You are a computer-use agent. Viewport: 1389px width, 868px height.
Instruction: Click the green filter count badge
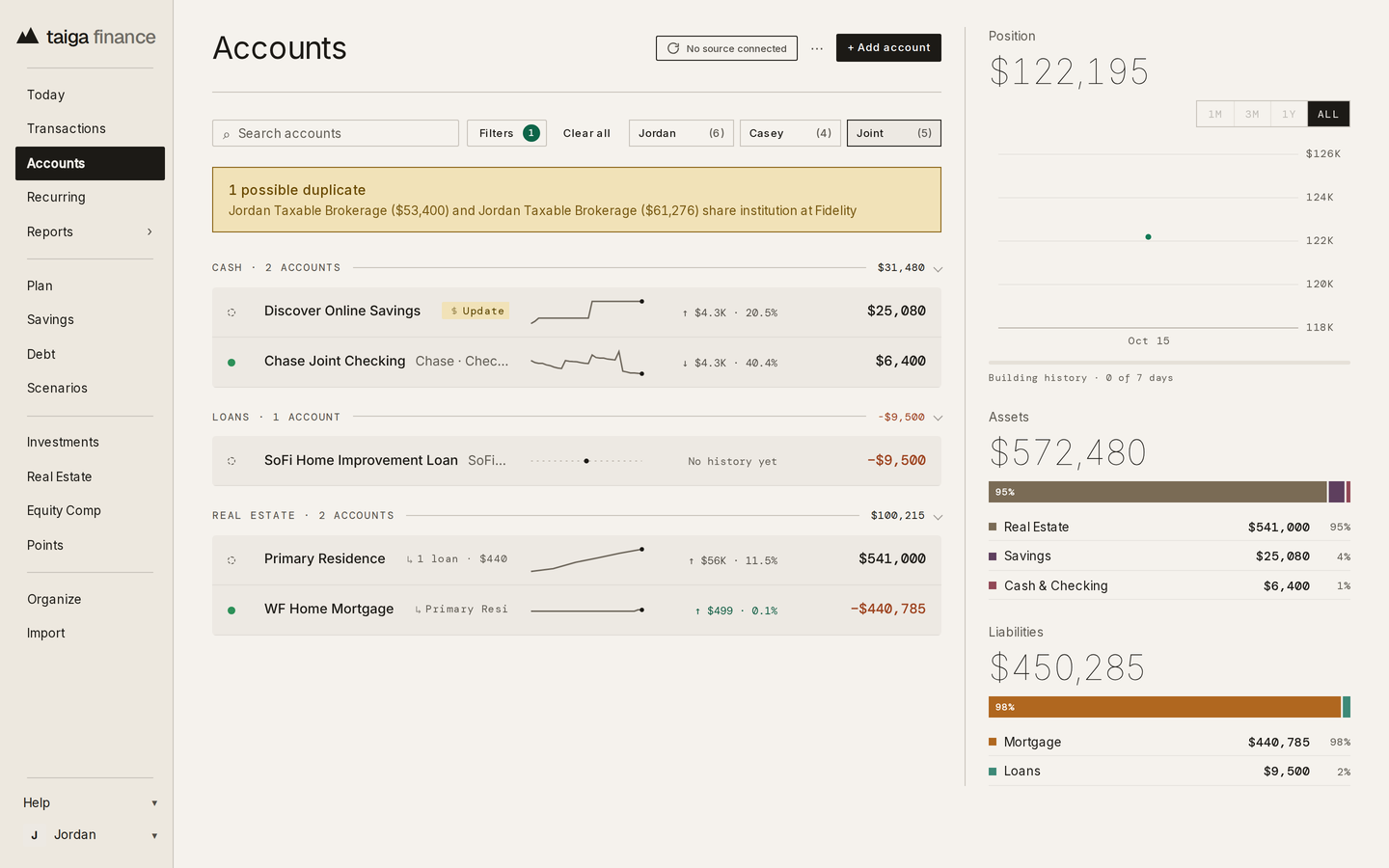tap(531, 133)
